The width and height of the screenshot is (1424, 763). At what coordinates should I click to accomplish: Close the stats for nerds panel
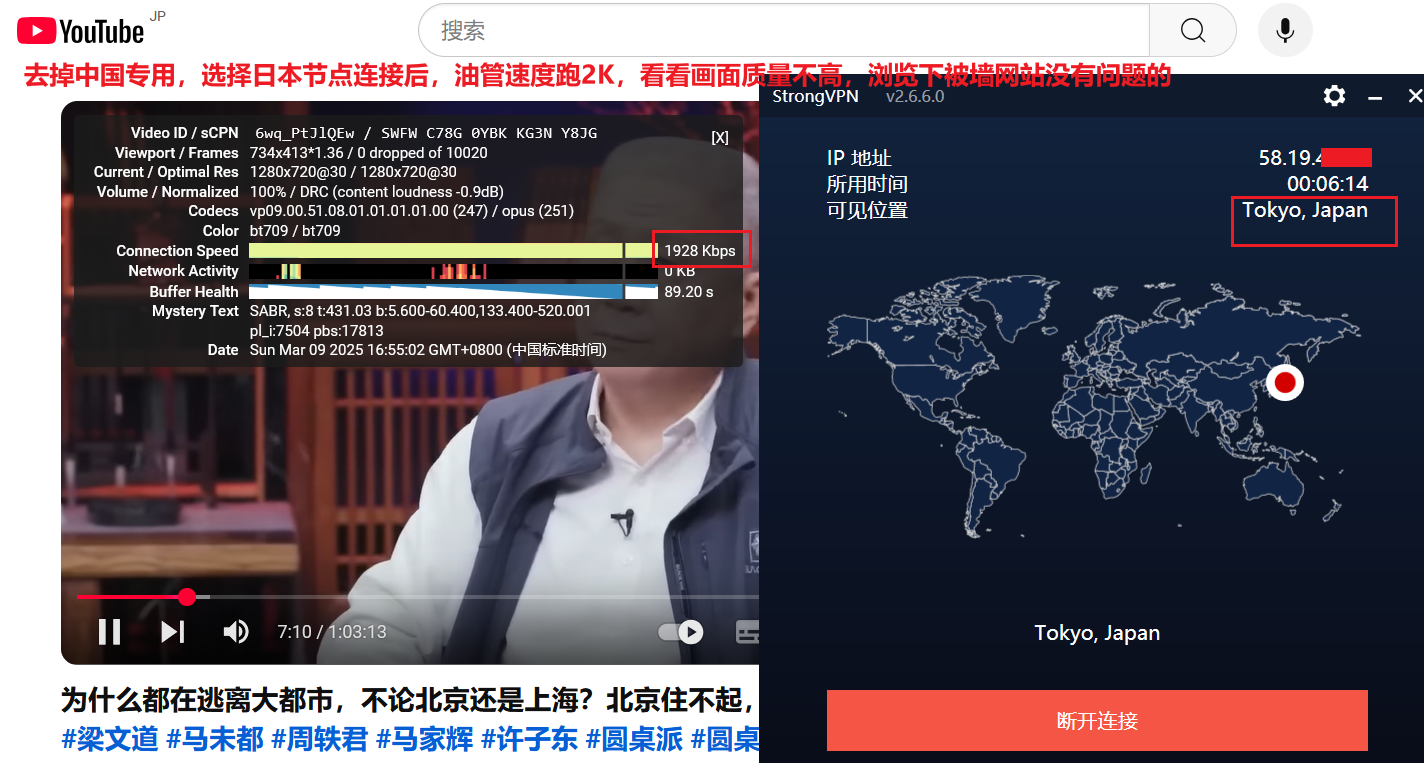pos(720,138)
